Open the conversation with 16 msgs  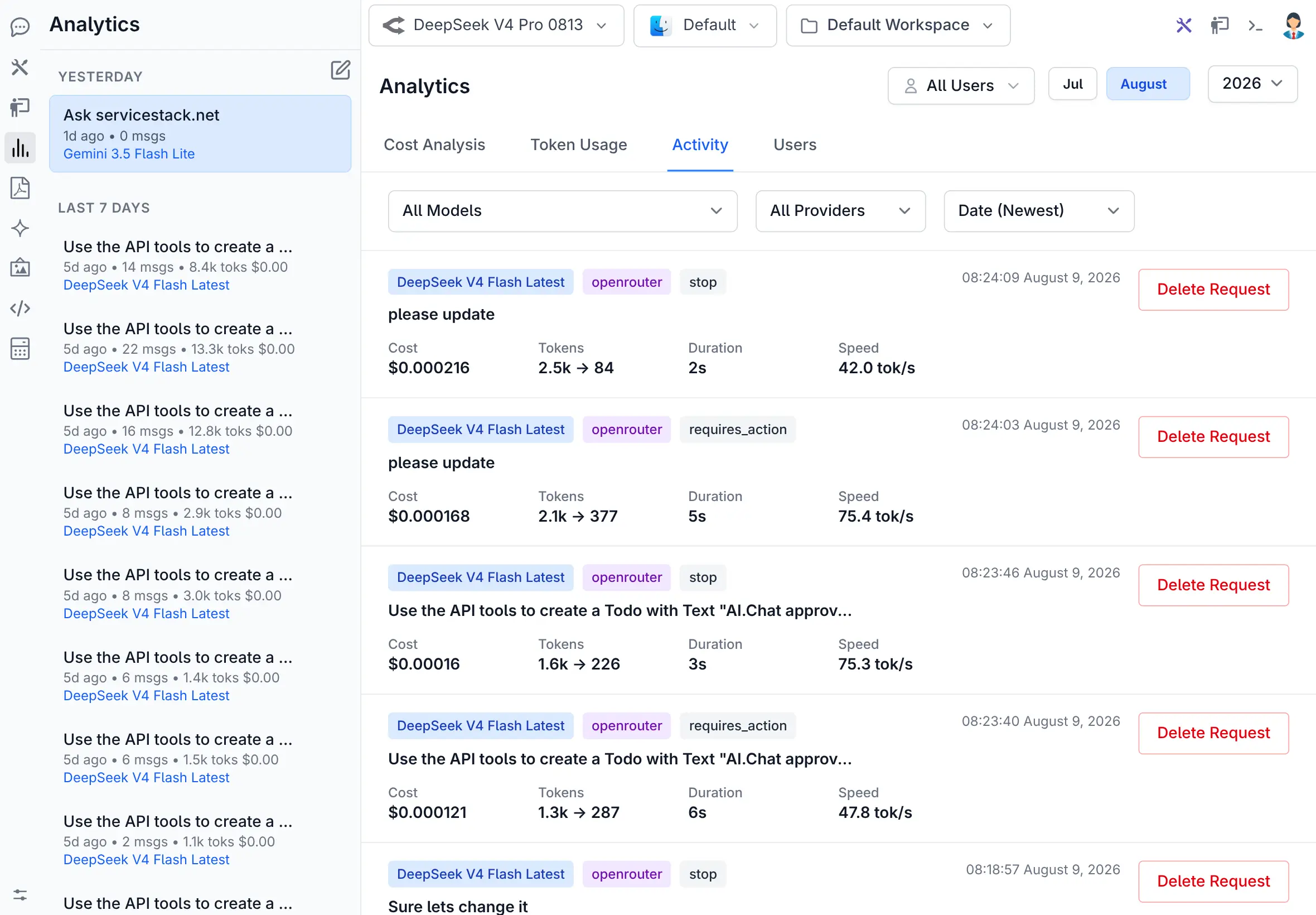click(200, 430)
